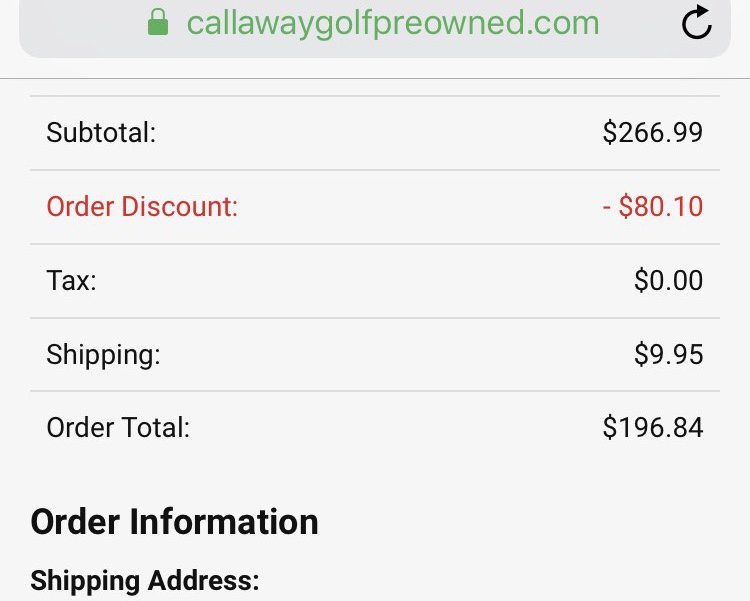Tap the word Discount in red text
Screen dimensions: 750x601
(x=180, y=207)
